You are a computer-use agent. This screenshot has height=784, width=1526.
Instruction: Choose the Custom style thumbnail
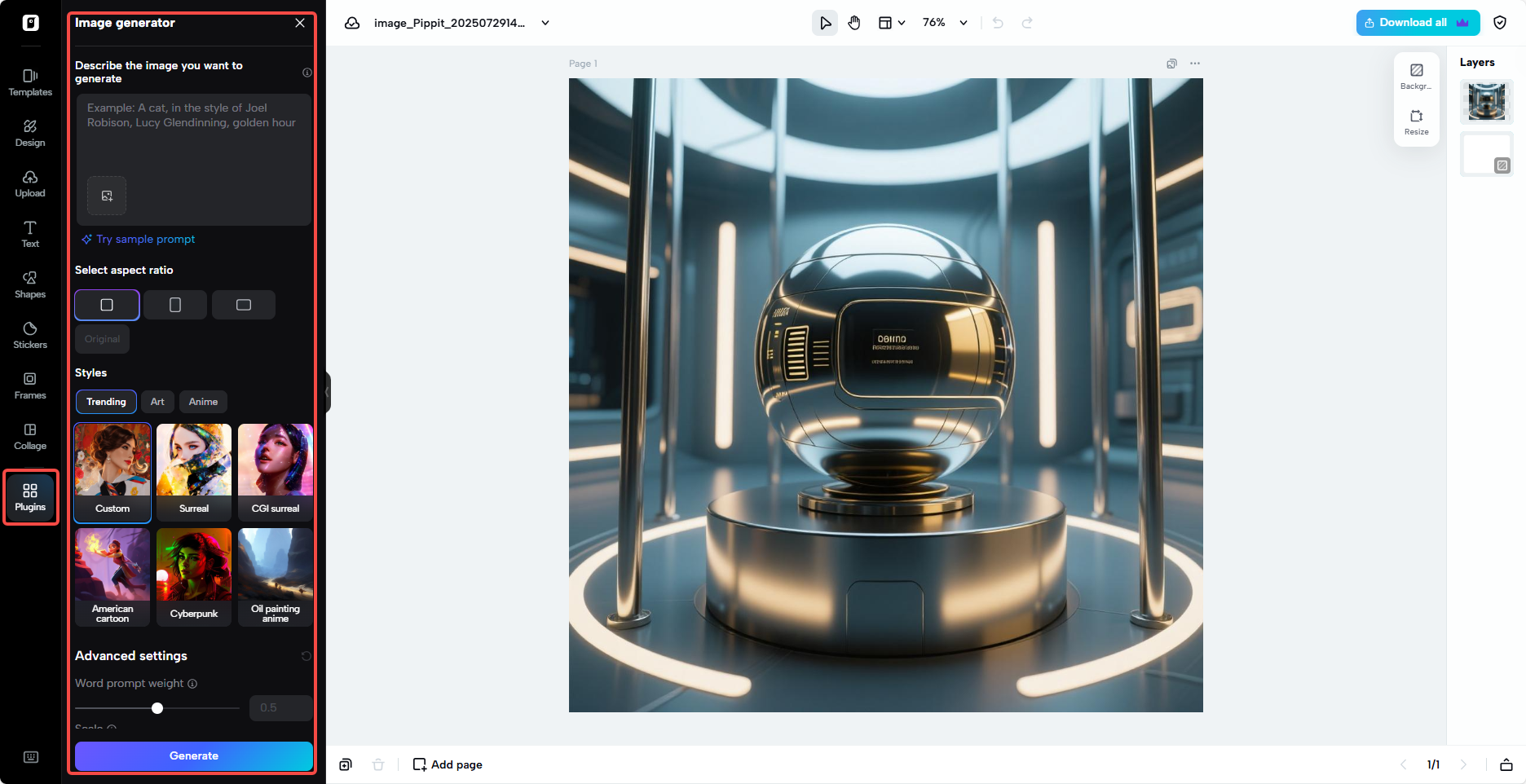pyautogui.click(x=112, y=473)
